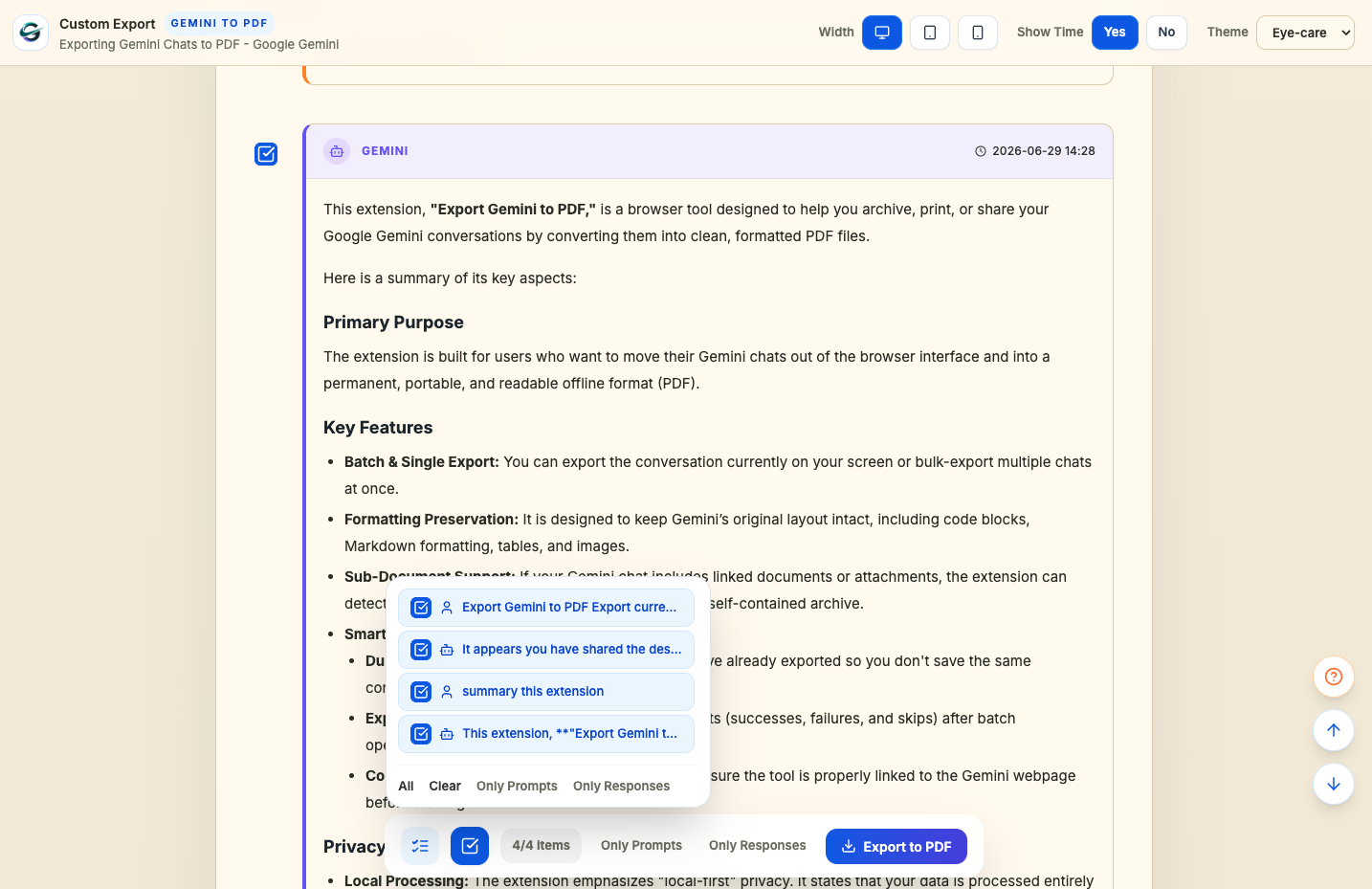Screen dimensions: 1372x889
Task: Click the clock icon beside timestamp
Action: click(981, 151)
